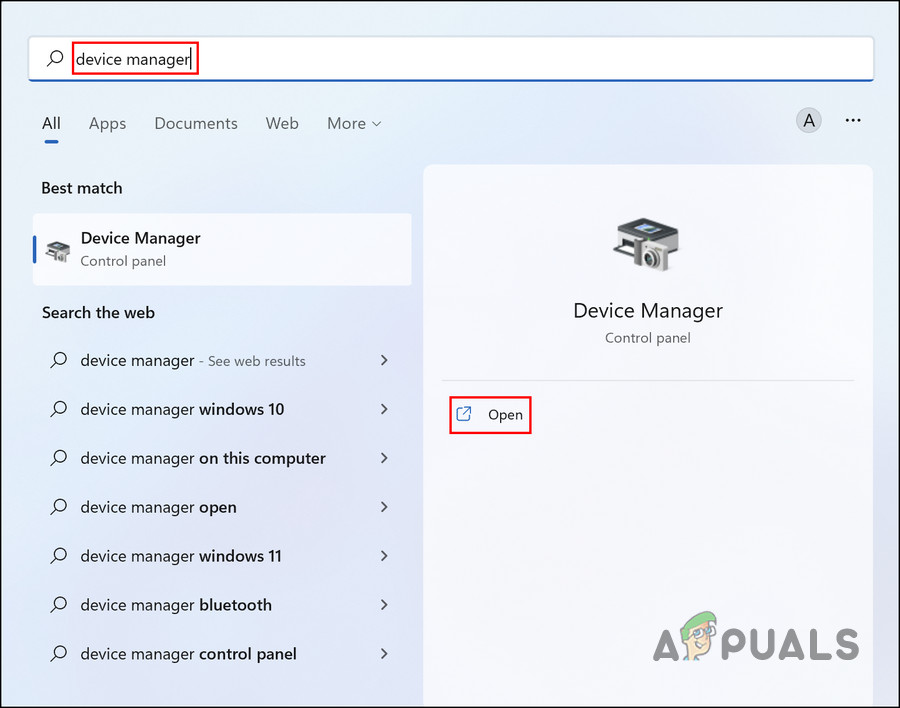
Task: Click search icon beside 'device manager control panel'
Action: (59, 653)
